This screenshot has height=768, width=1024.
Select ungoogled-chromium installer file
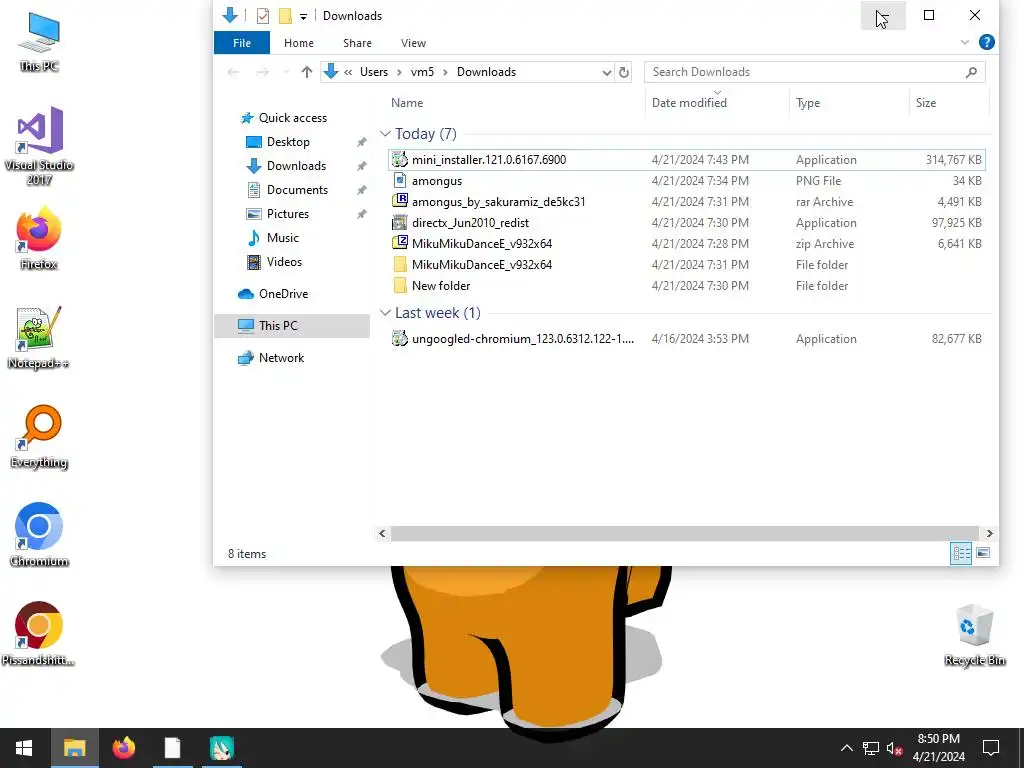pyautogui.click(x=686, y=339)
